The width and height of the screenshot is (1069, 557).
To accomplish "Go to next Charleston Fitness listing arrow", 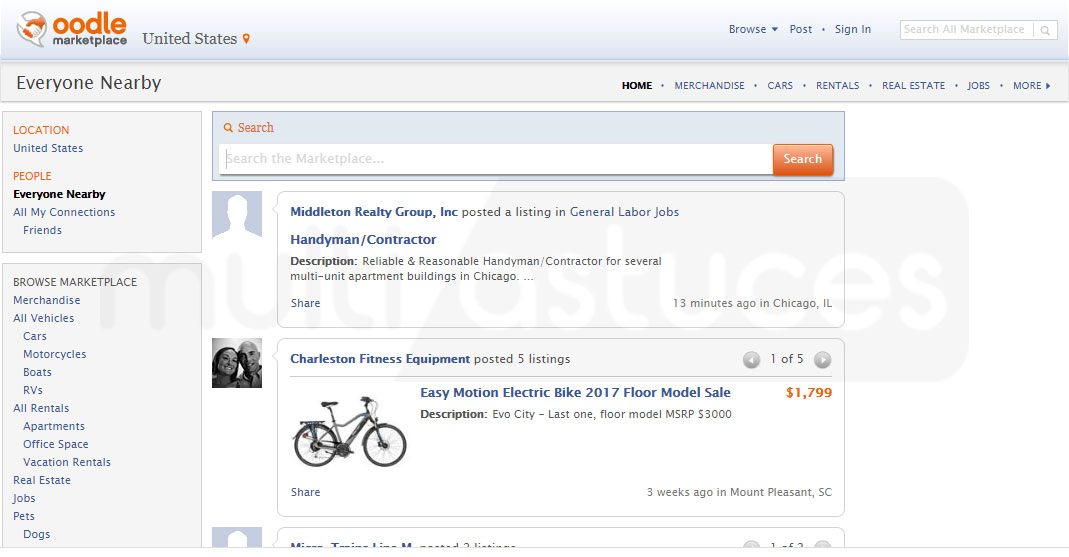I will [x=822, y=359].
